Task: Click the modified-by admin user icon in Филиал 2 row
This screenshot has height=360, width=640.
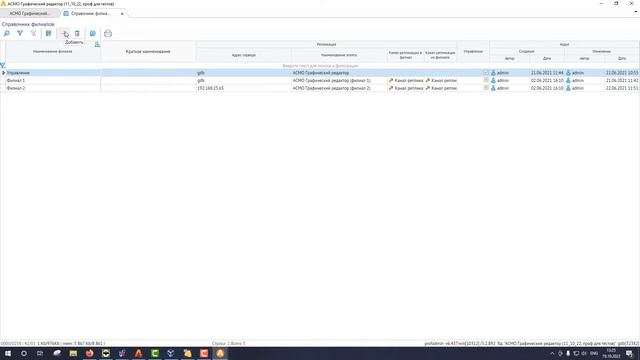Action: point(568,88)
